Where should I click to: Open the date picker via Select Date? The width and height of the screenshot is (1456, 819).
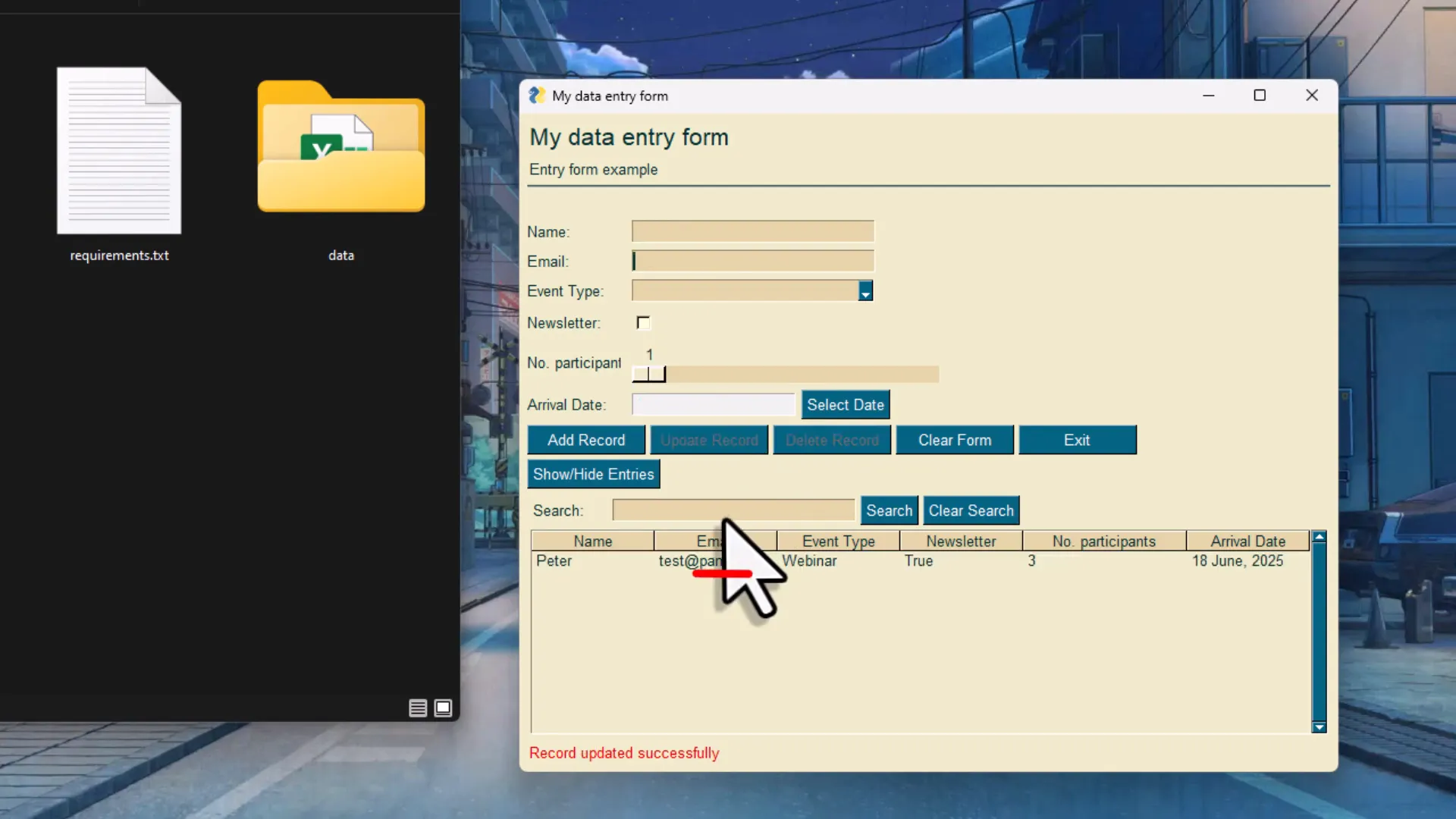click(846, 404)
